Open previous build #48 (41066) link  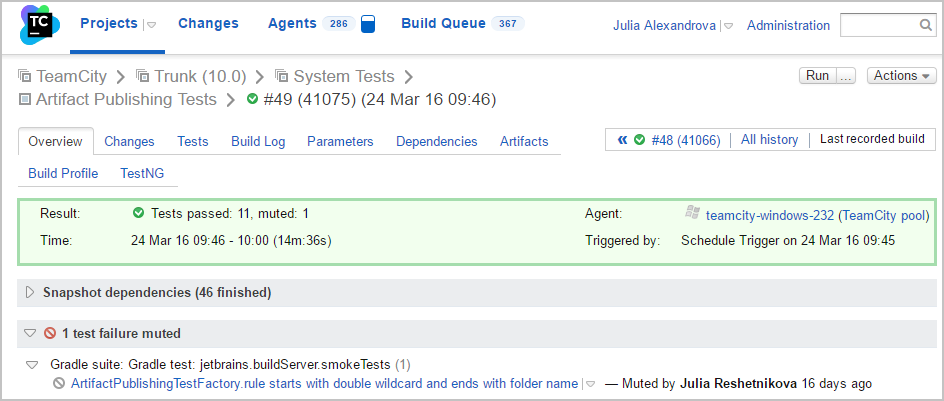pyautogui.click(x=686, y=140)
